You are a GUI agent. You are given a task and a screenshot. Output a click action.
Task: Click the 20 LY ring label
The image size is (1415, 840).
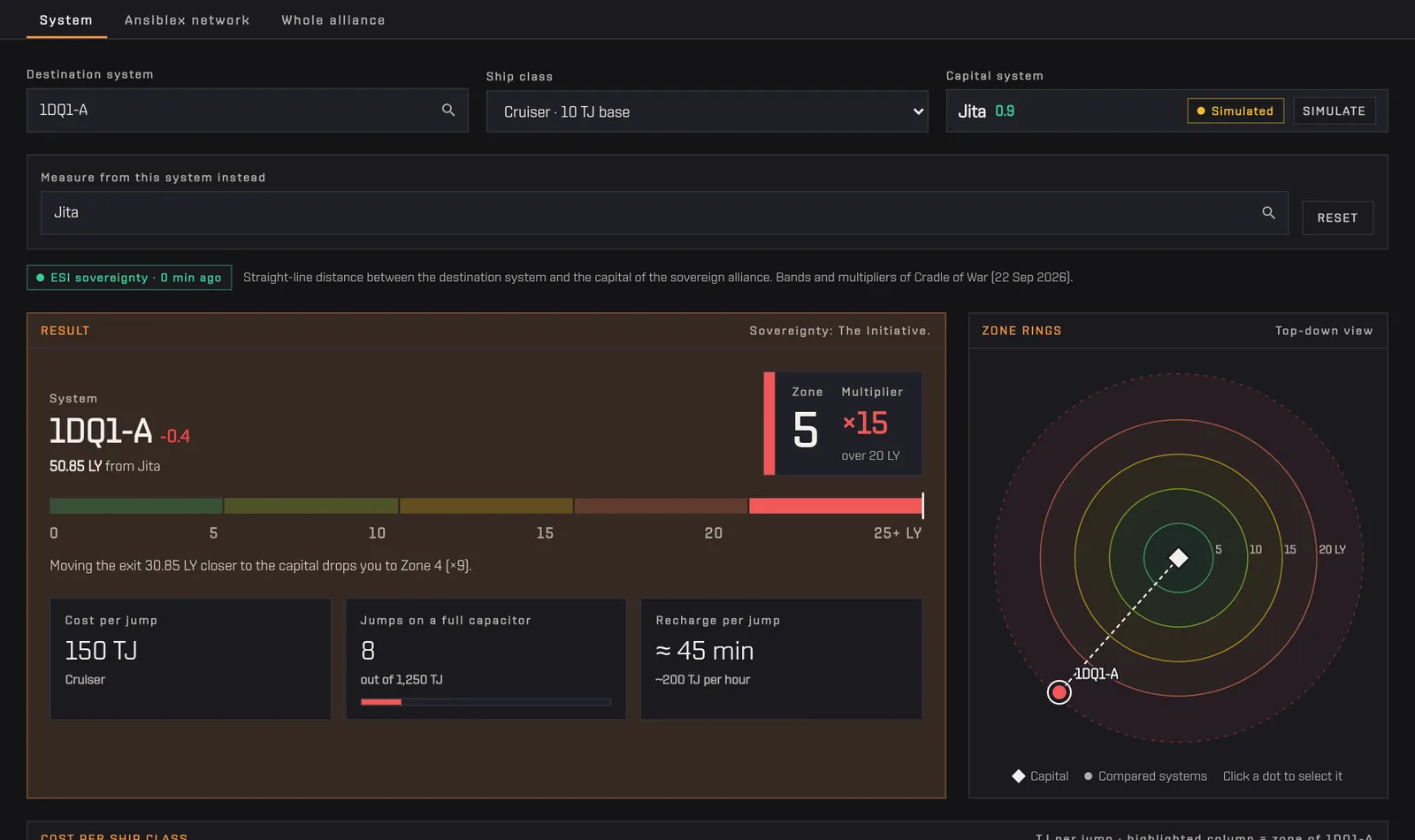pos(1332,550)
